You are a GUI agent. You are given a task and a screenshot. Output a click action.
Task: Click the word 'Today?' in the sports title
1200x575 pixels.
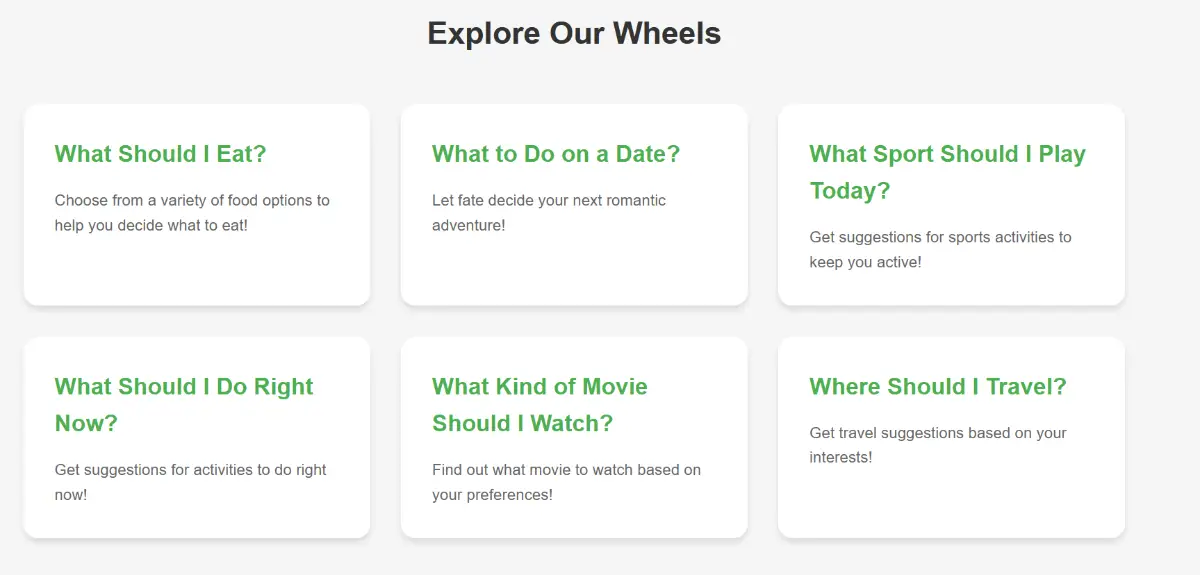tap(849, 191)
